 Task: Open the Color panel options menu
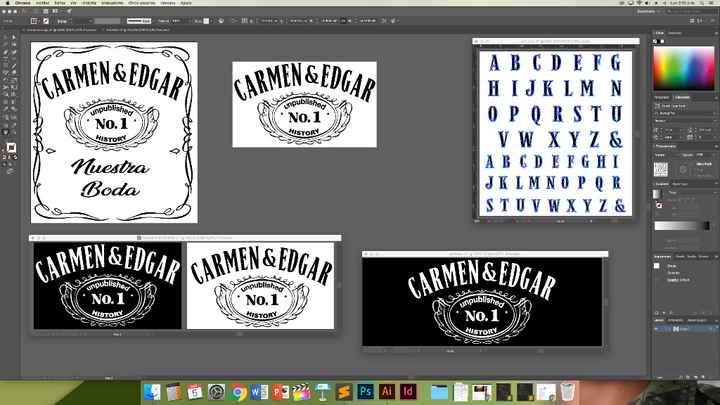coord(715,33)
